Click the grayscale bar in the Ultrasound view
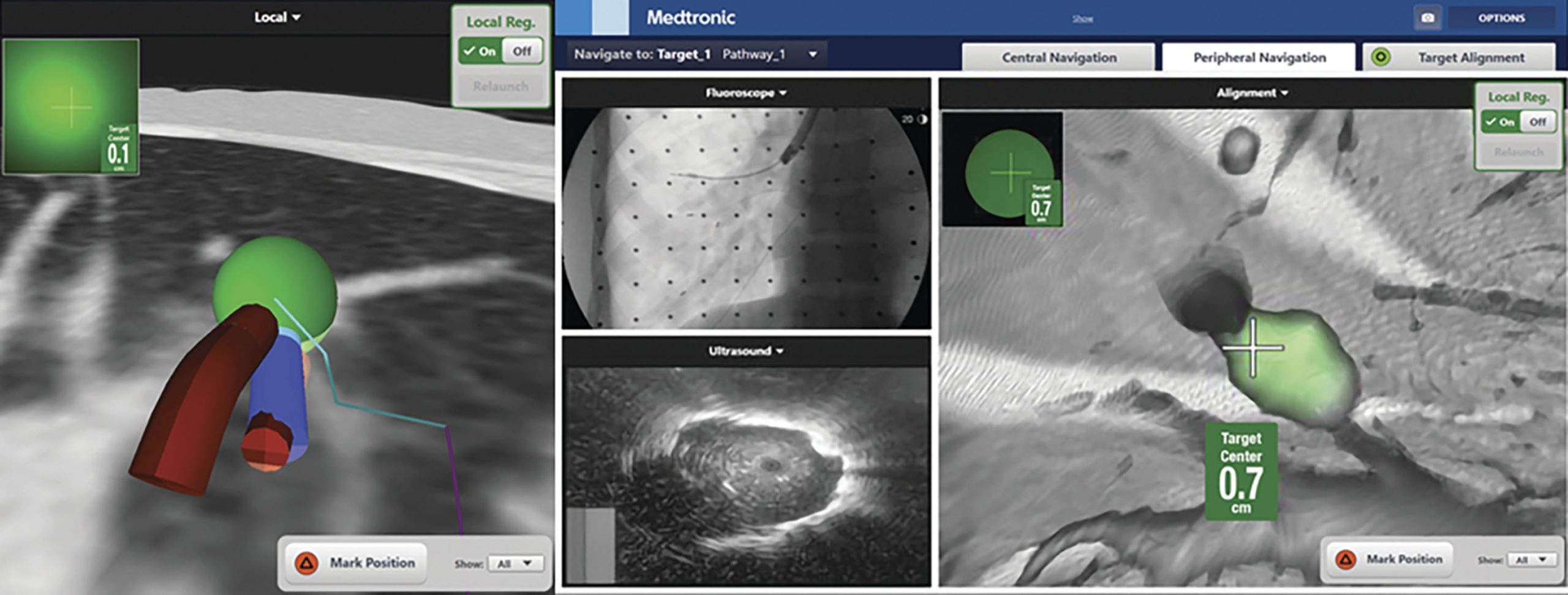 pos(590,545)
